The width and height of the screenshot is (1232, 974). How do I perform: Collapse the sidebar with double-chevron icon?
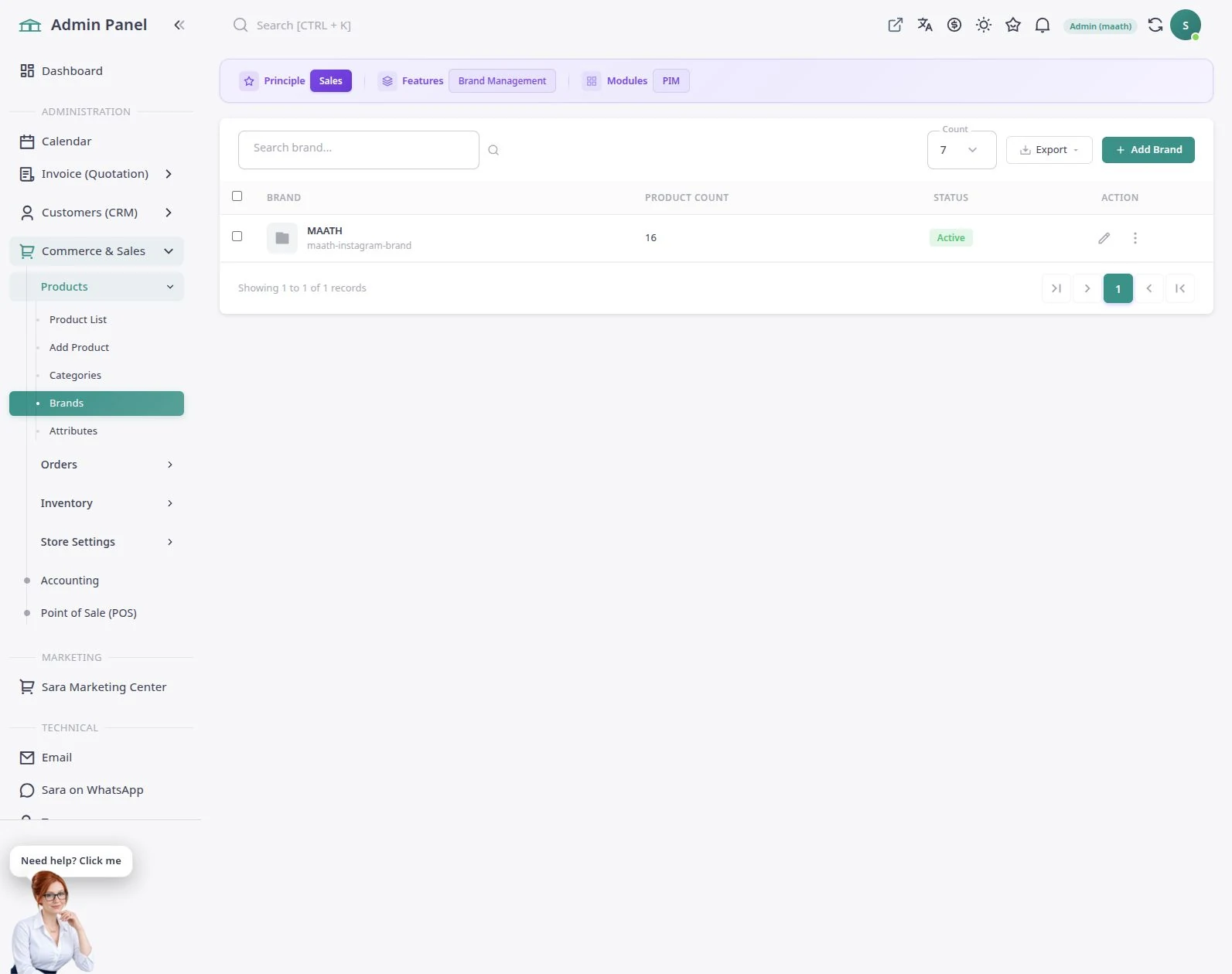point(179,26)
